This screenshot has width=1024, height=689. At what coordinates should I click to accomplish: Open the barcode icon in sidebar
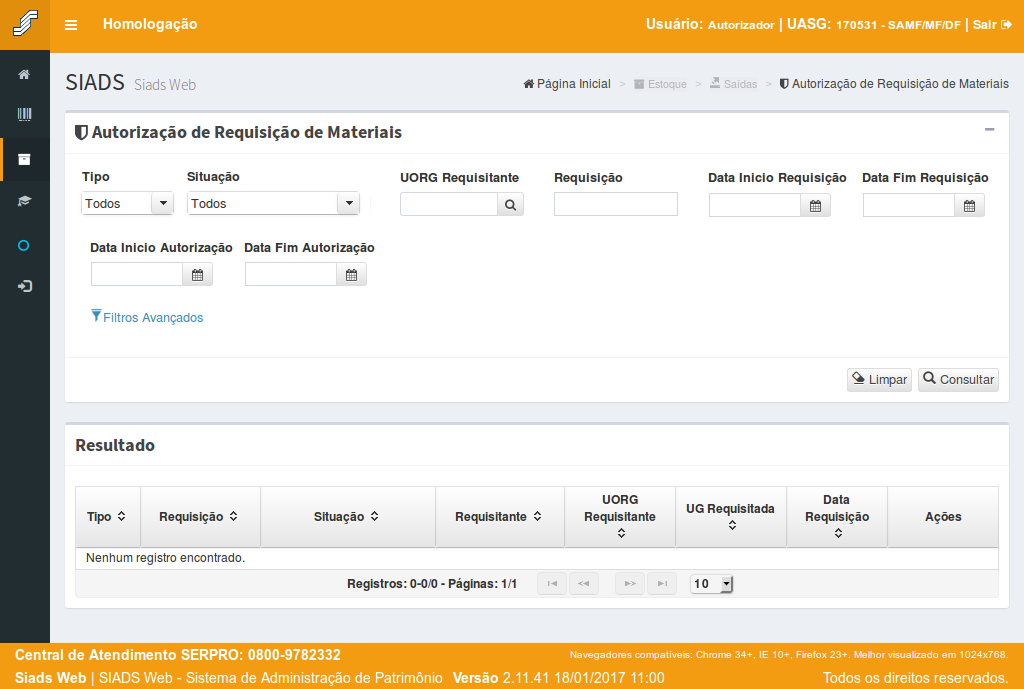(24, 114)
